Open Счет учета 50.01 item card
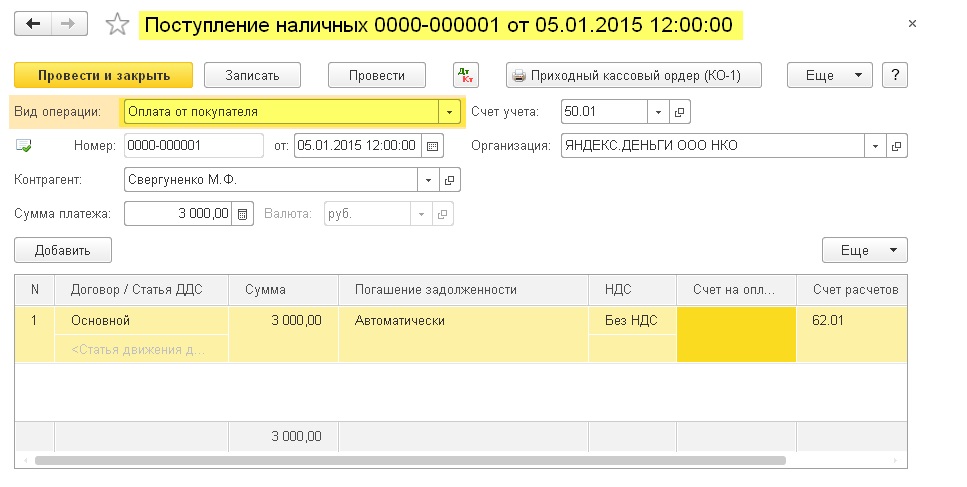 point(679,112)
